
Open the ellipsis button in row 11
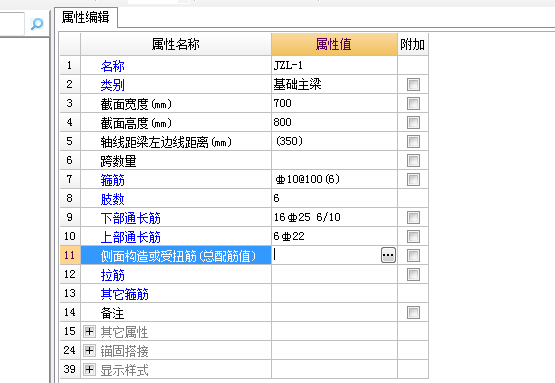[x=388, y=255]
